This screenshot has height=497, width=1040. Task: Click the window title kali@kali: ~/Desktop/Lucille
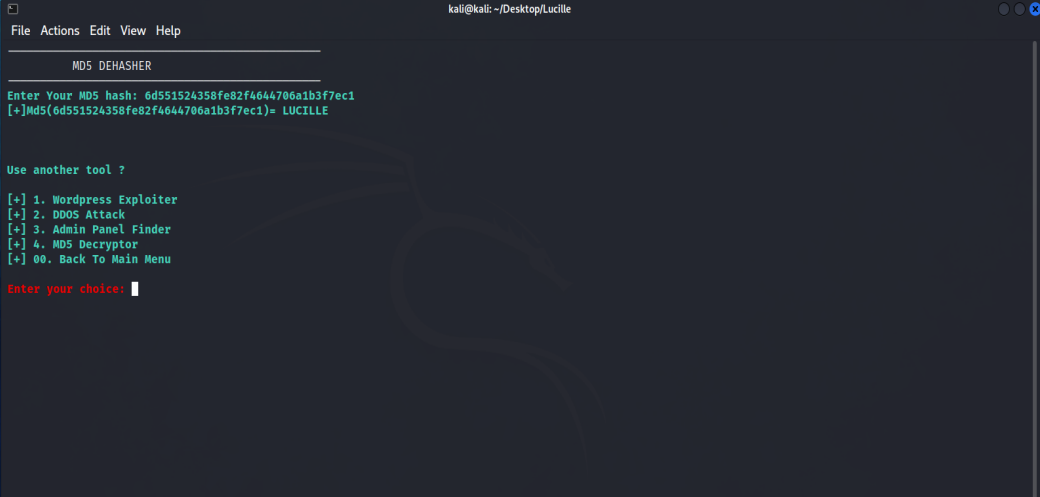pyautogui.click(x=509, y=9)
